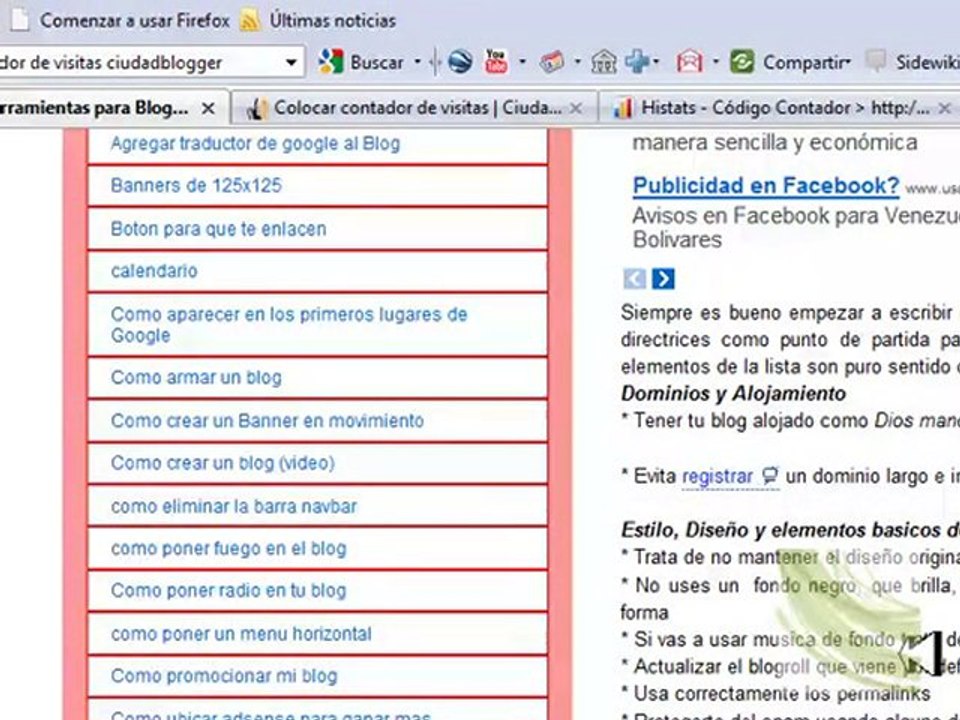
Task: Click the green Compartir icon
Action: coord(742,62)
